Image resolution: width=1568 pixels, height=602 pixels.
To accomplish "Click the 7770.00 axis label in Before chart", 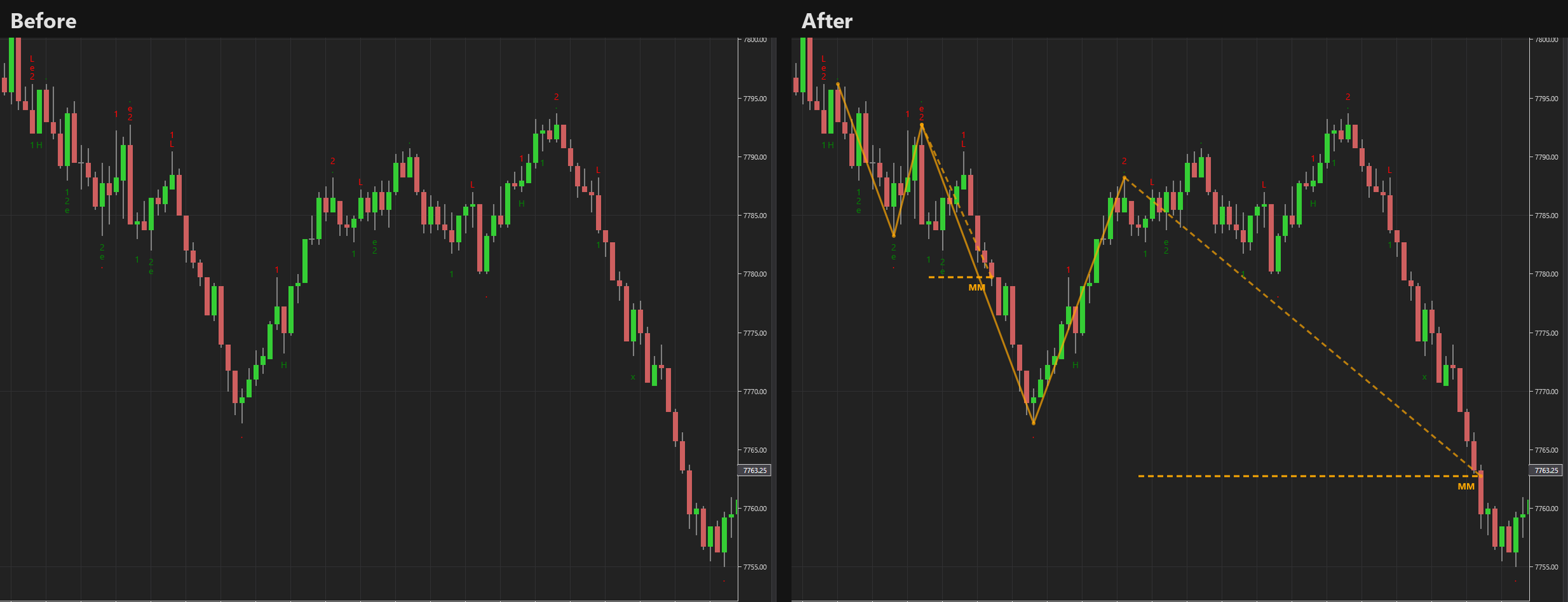I will (755, 391).
